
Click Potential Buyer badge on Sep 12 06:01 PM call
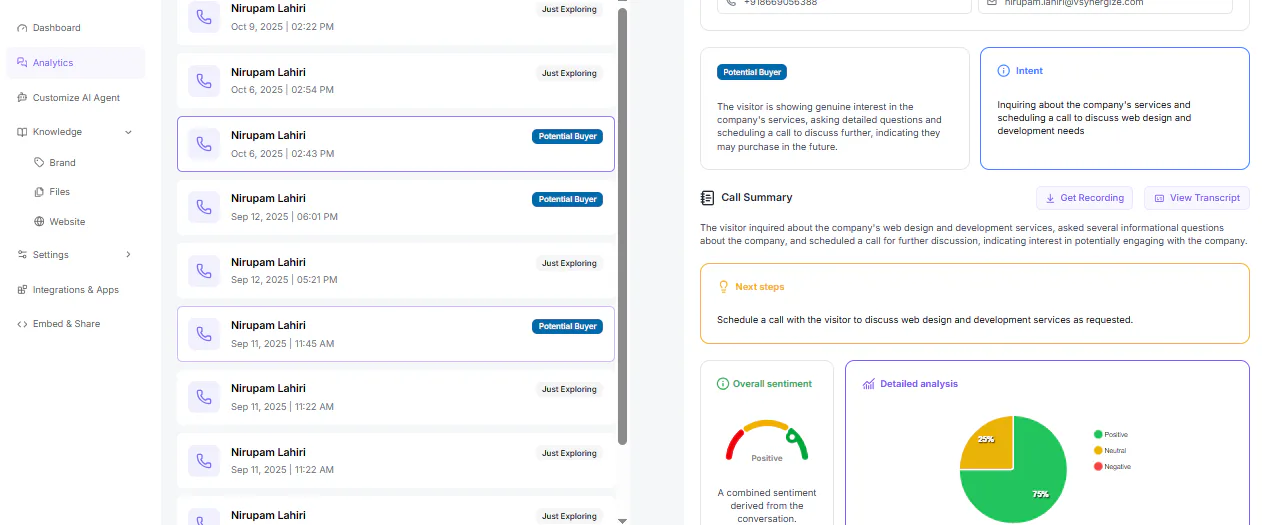567,199
